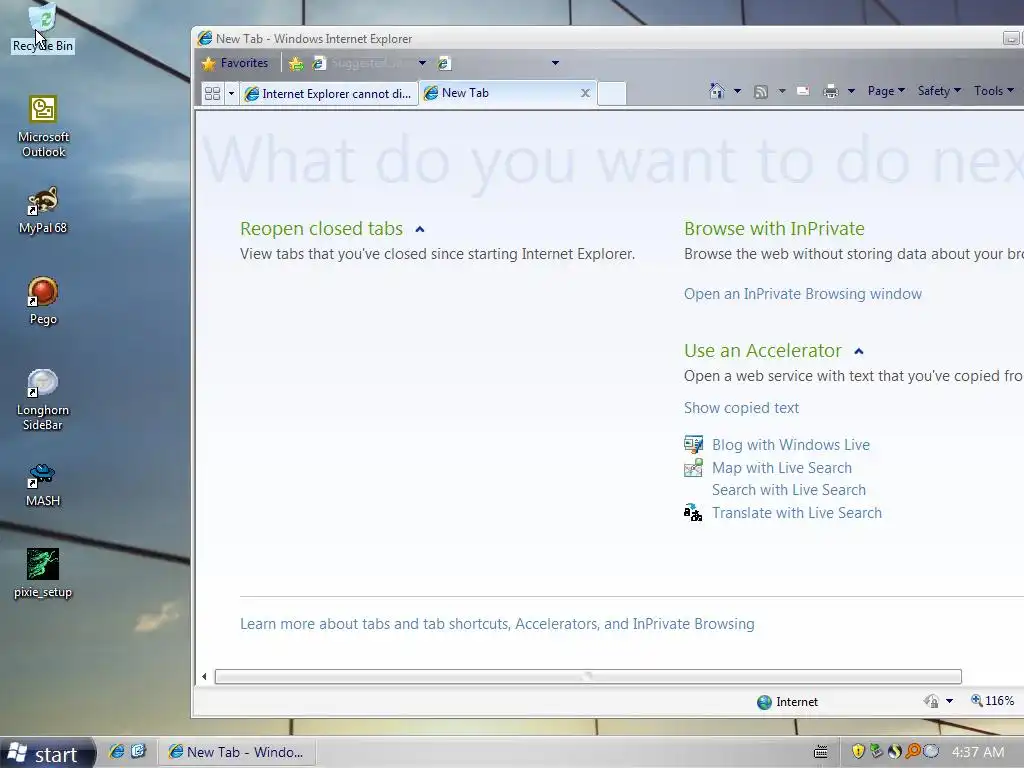The width and height of the screenshot is (1024, 768).
Task: Expand the Home button dropdown arrow
Action: (x=737, y=91)
